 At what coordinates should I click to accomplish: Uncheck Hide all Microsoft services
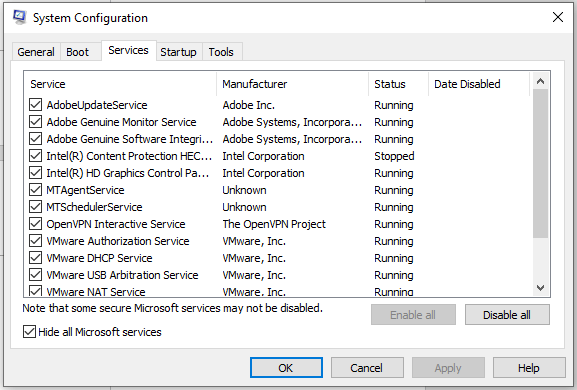point(29,332)
